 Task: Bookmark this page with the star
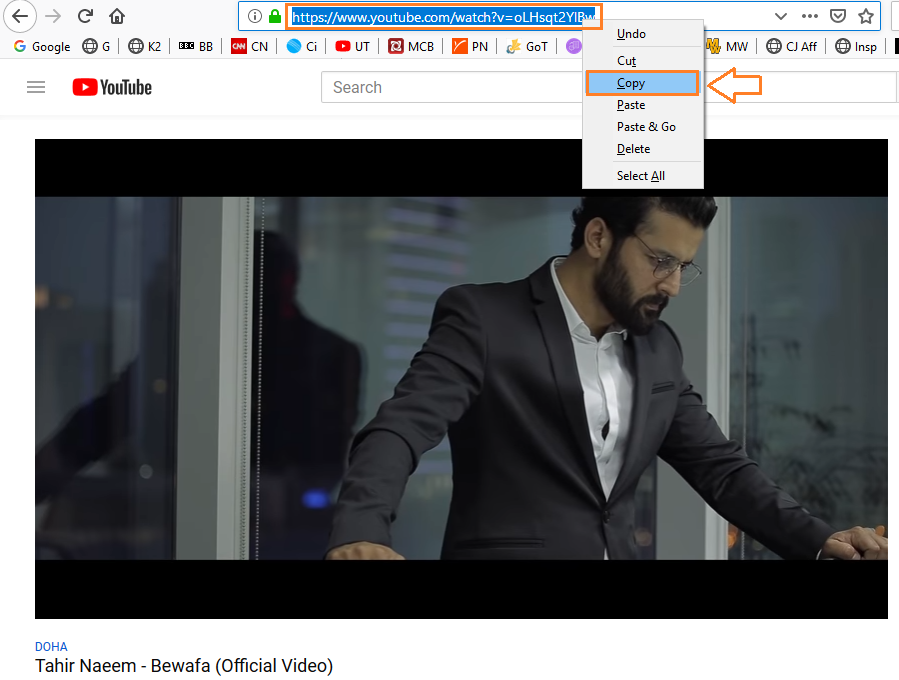866,17
